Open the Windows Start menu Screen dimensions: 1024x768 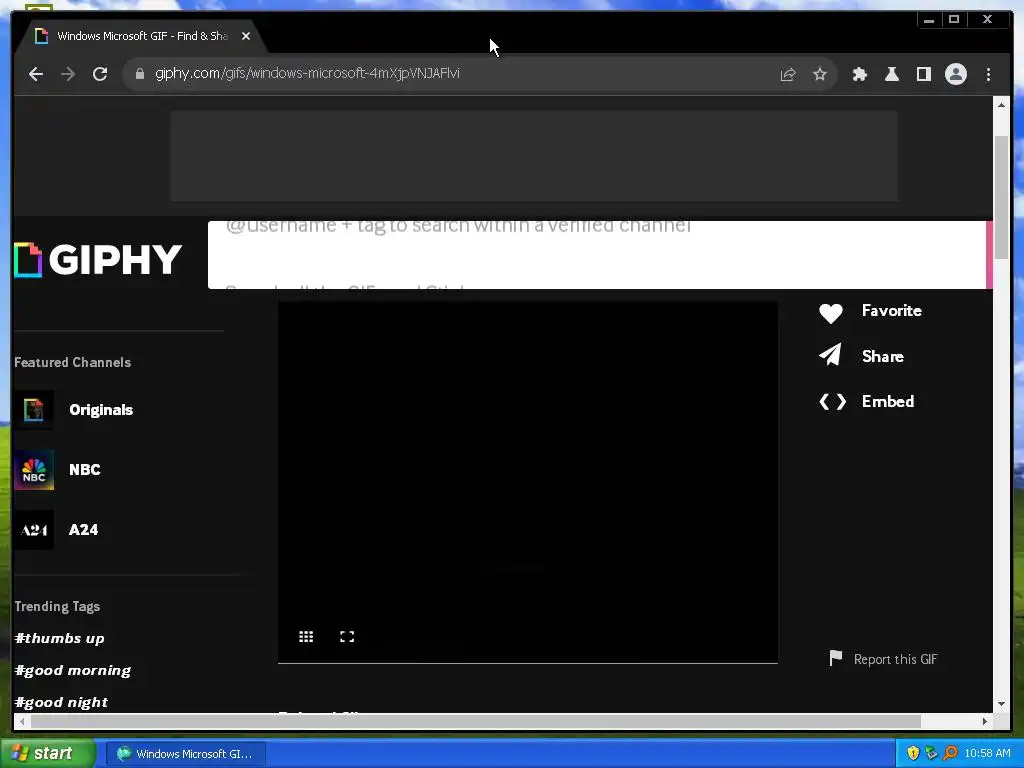coord(47,754)
